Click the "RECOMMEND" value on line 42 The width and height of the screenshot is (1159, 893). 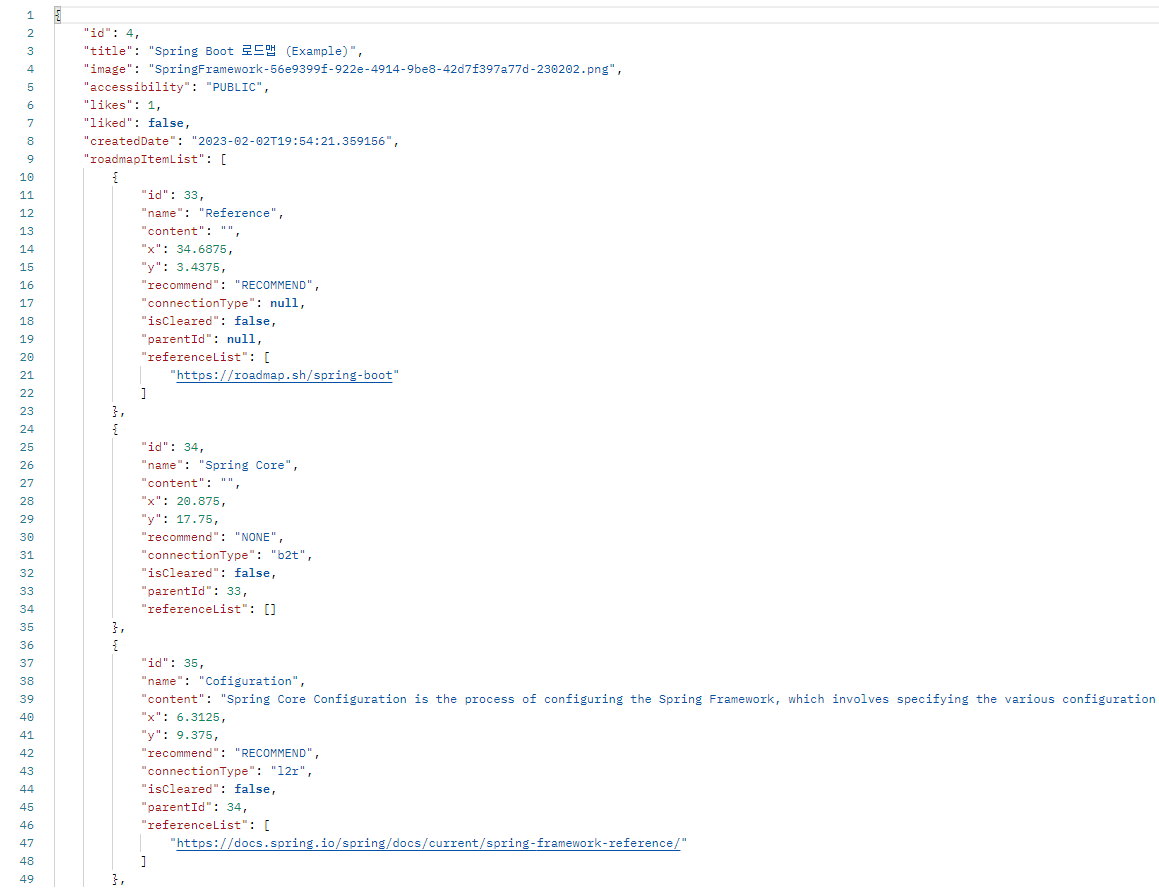273,753
